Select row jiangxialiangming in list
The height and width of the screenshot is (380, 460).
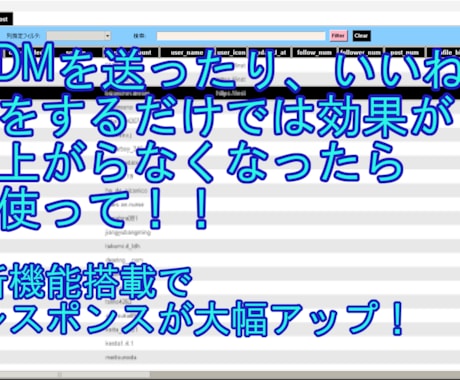click(x=230, y=232)
